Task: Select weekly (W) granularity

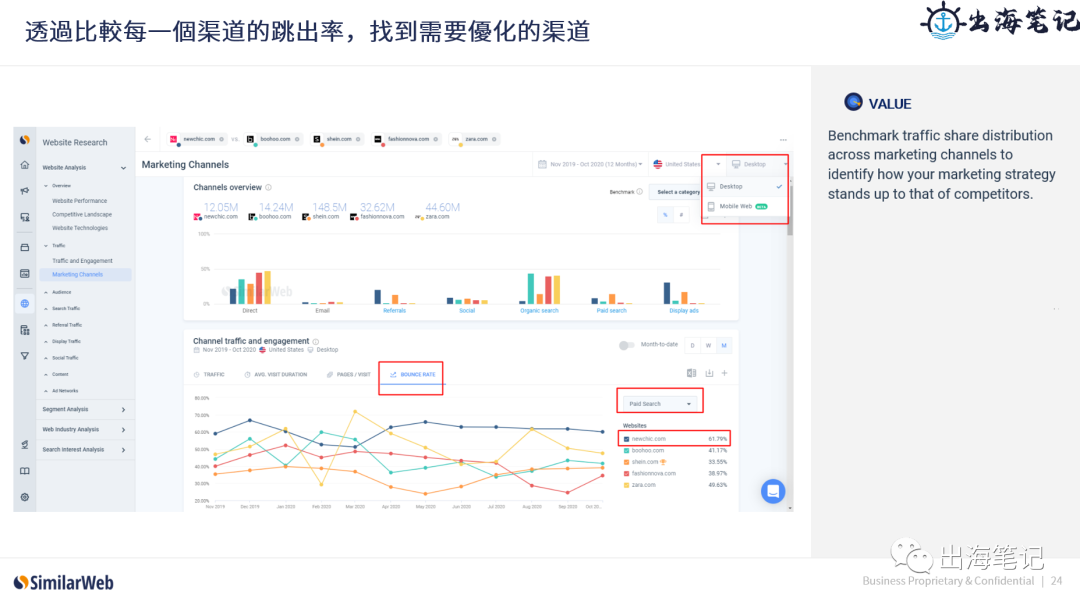Action: point(708,346)
